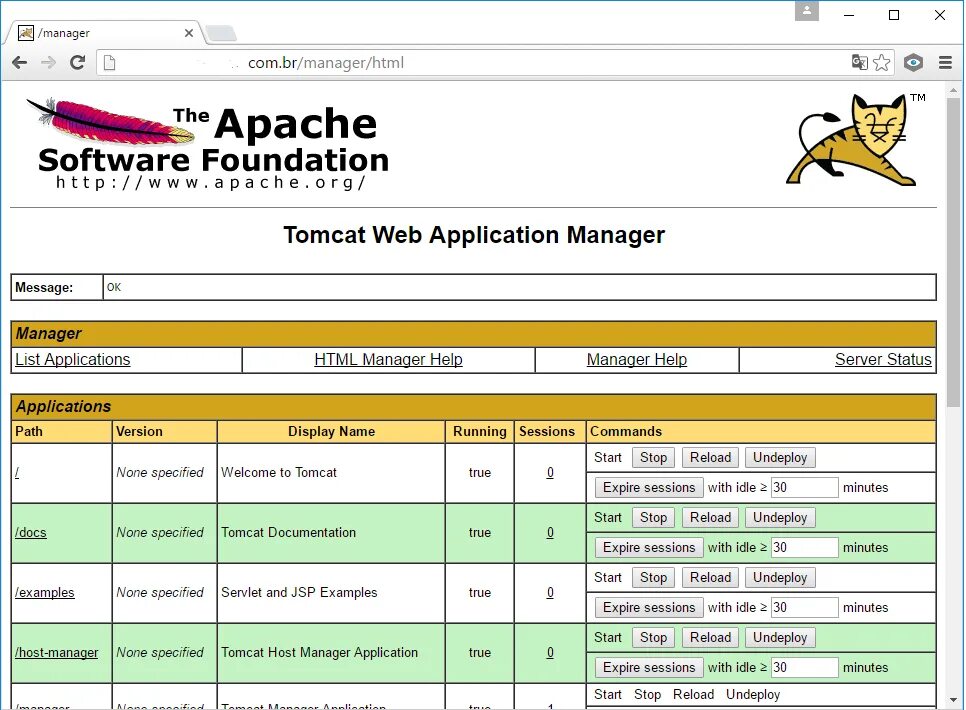Expire sessions for root application
This screenshot has height=710, width=966.
click(649, 488)
